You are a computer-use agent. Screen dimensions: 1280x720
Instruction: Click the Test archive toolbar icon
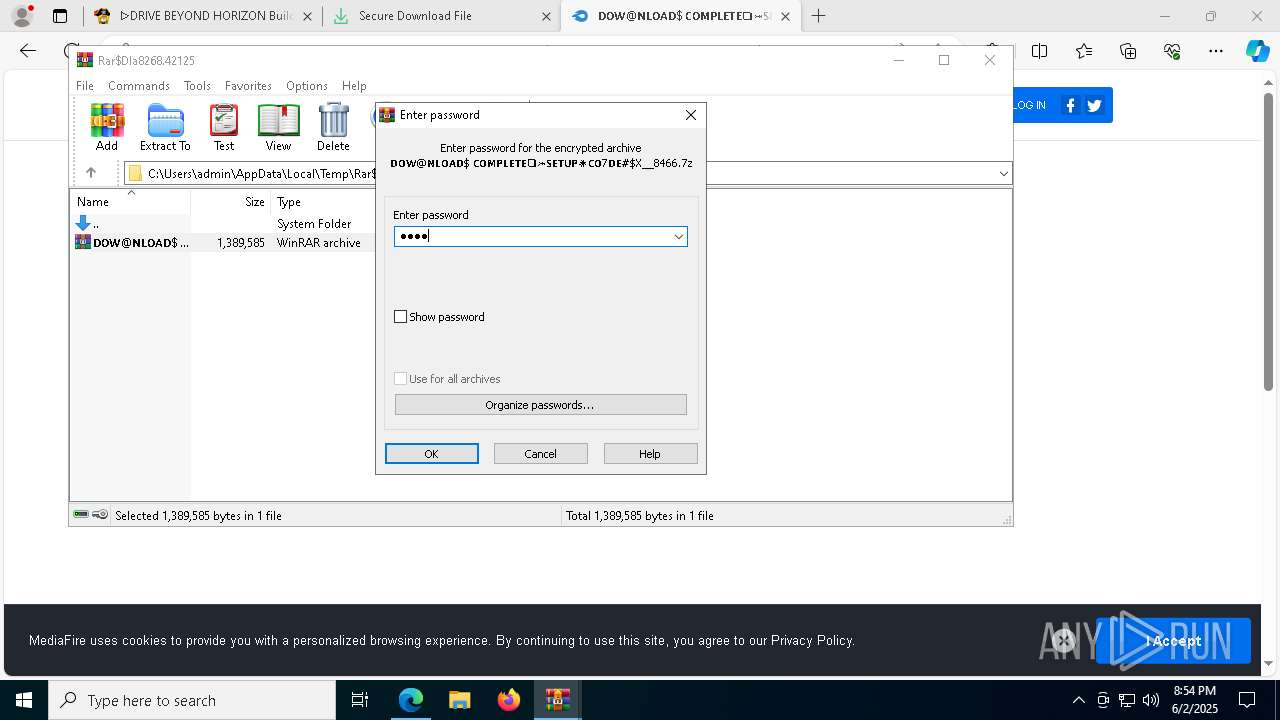(224, 127)
